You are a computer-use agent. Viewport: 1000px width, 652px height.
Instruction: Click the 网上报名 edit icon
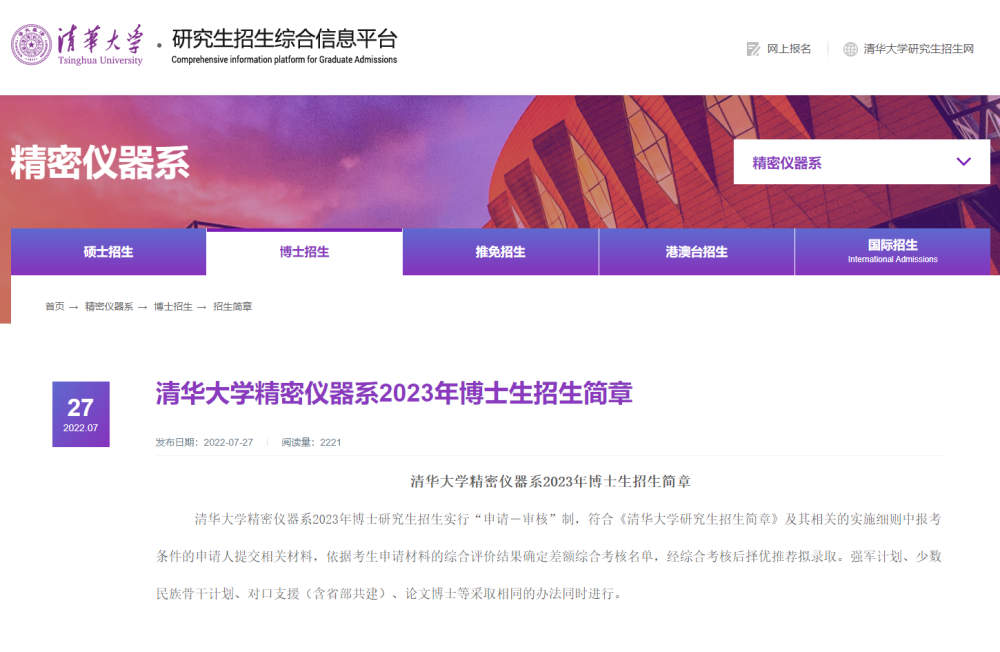(x=753, y=49)
